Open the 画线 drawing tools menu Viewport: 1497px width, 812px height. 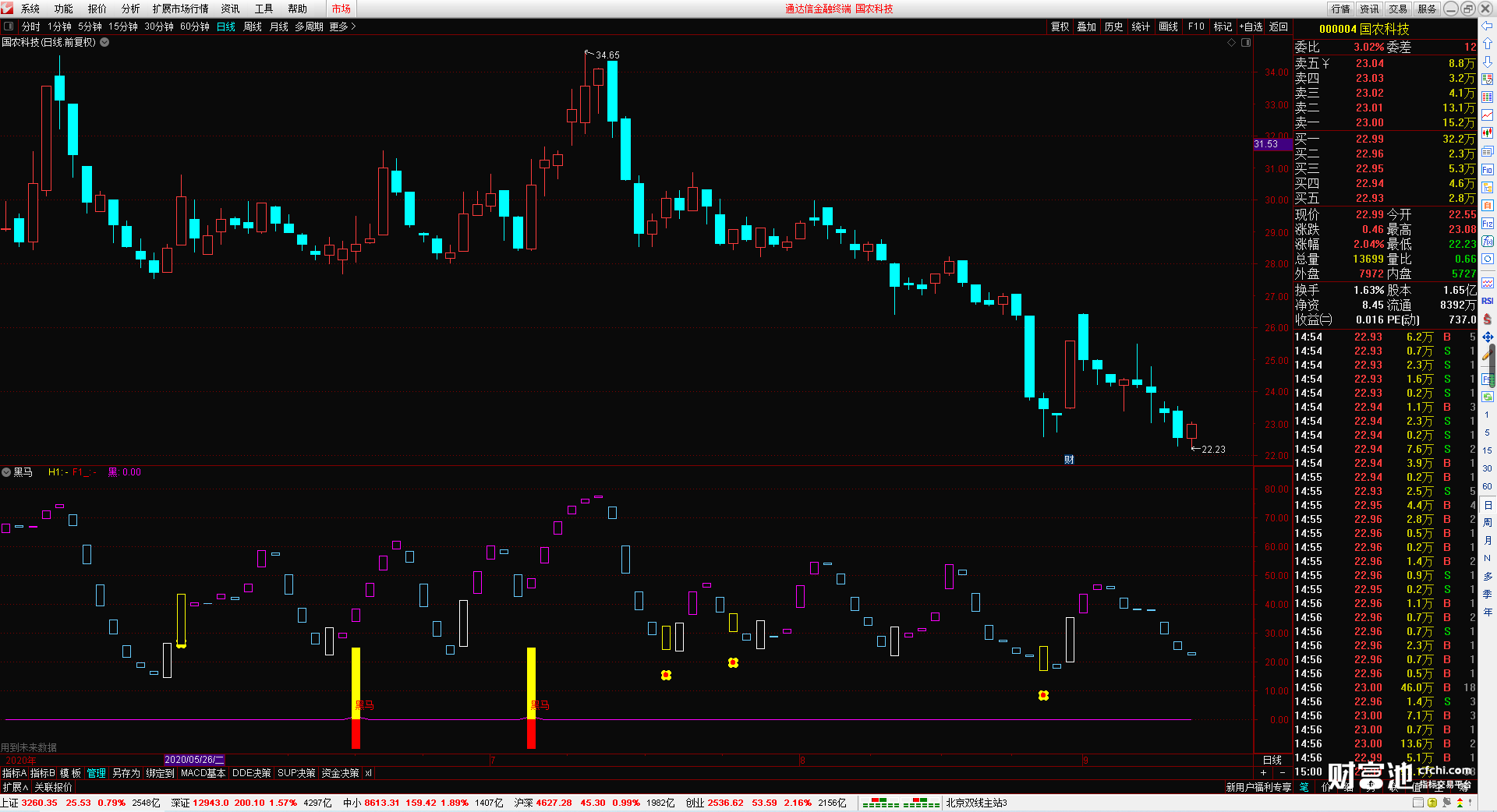[x=1169, y=26]
